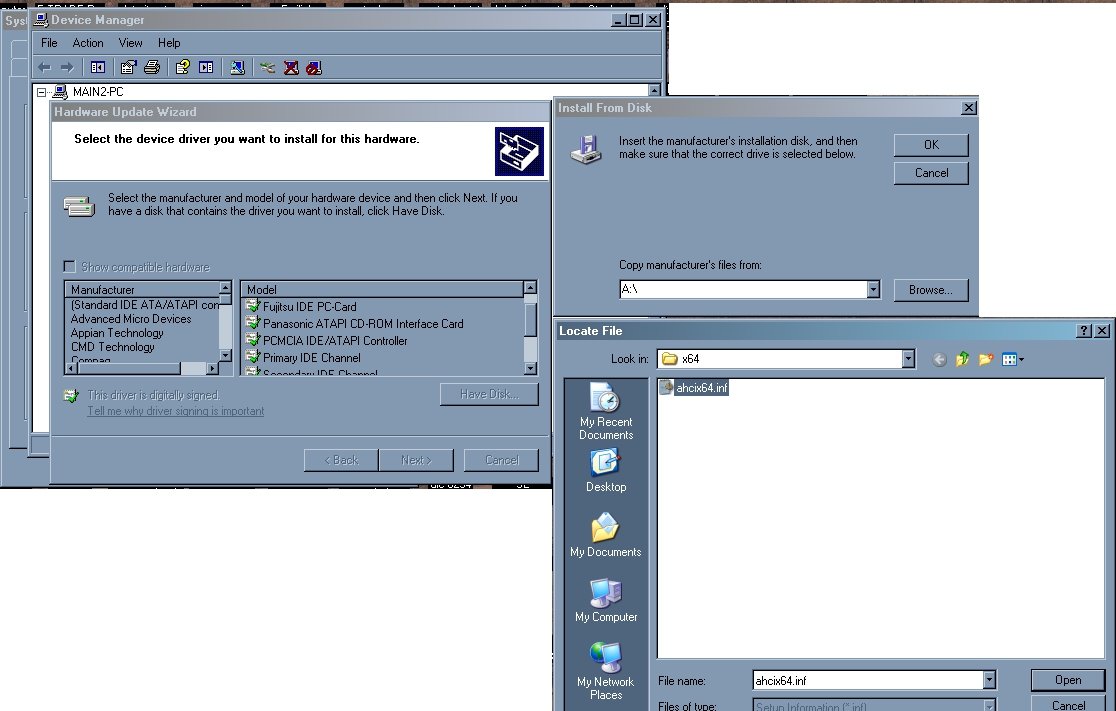The image size is (1116, 711).
Task: Expand the Look in folder dropdown
Action: pos(907,359)
